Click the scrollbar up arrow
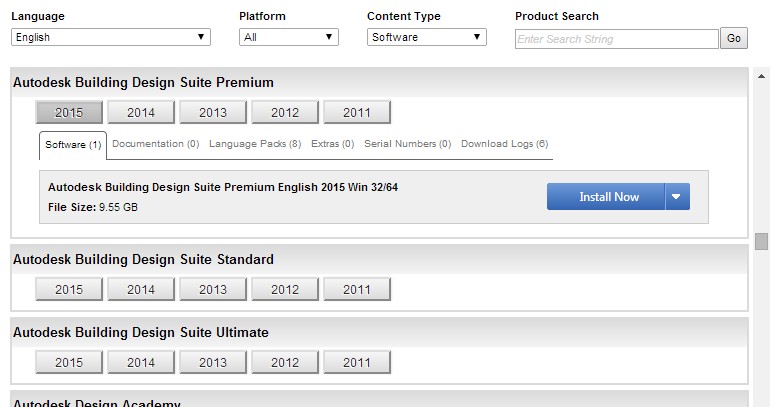Image resolution: width=775 pixels, height=407 pixels. coord(761,76)
